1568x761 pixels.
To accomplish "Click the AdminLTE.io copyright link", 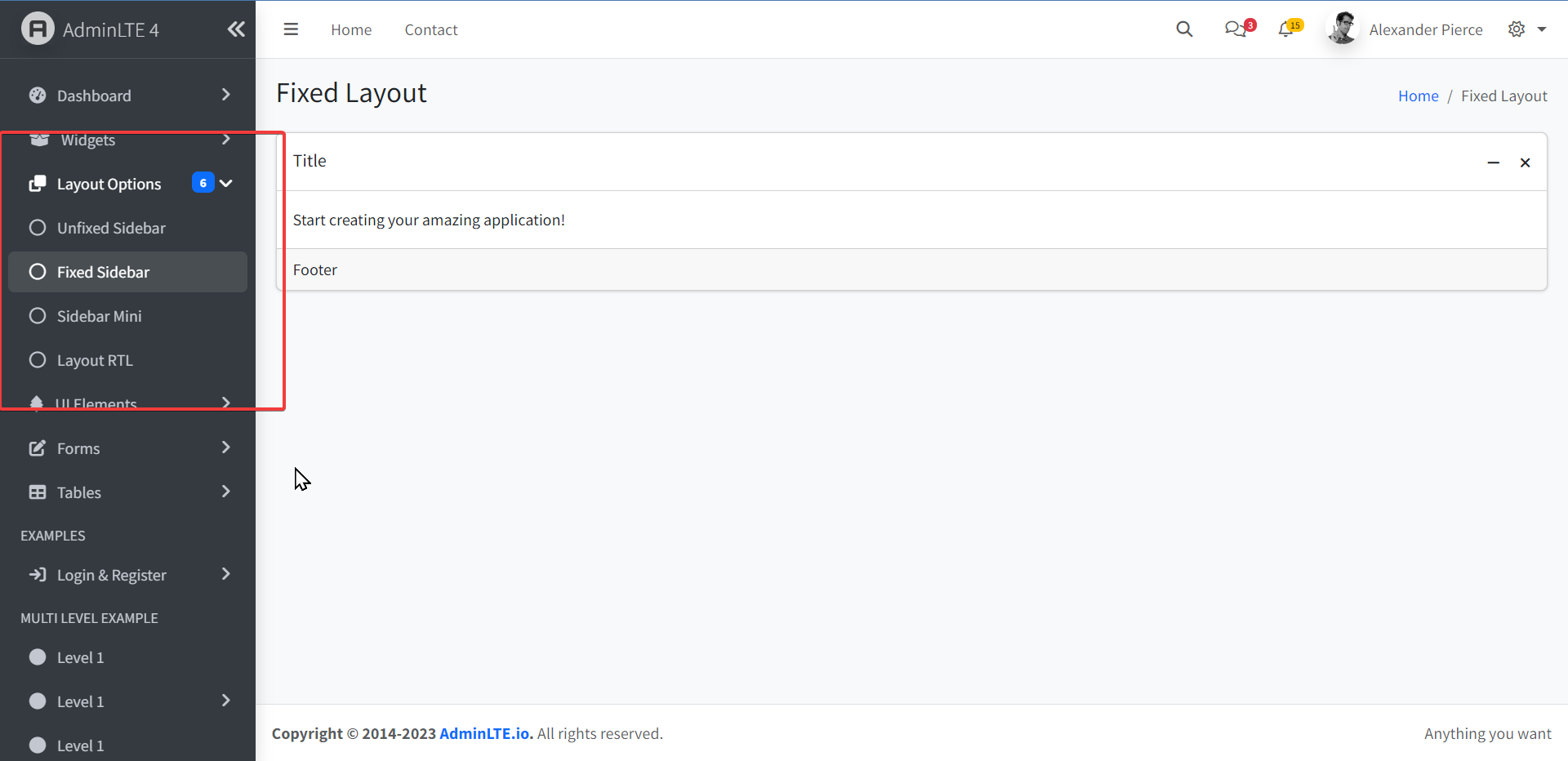I will coord(484,733).
